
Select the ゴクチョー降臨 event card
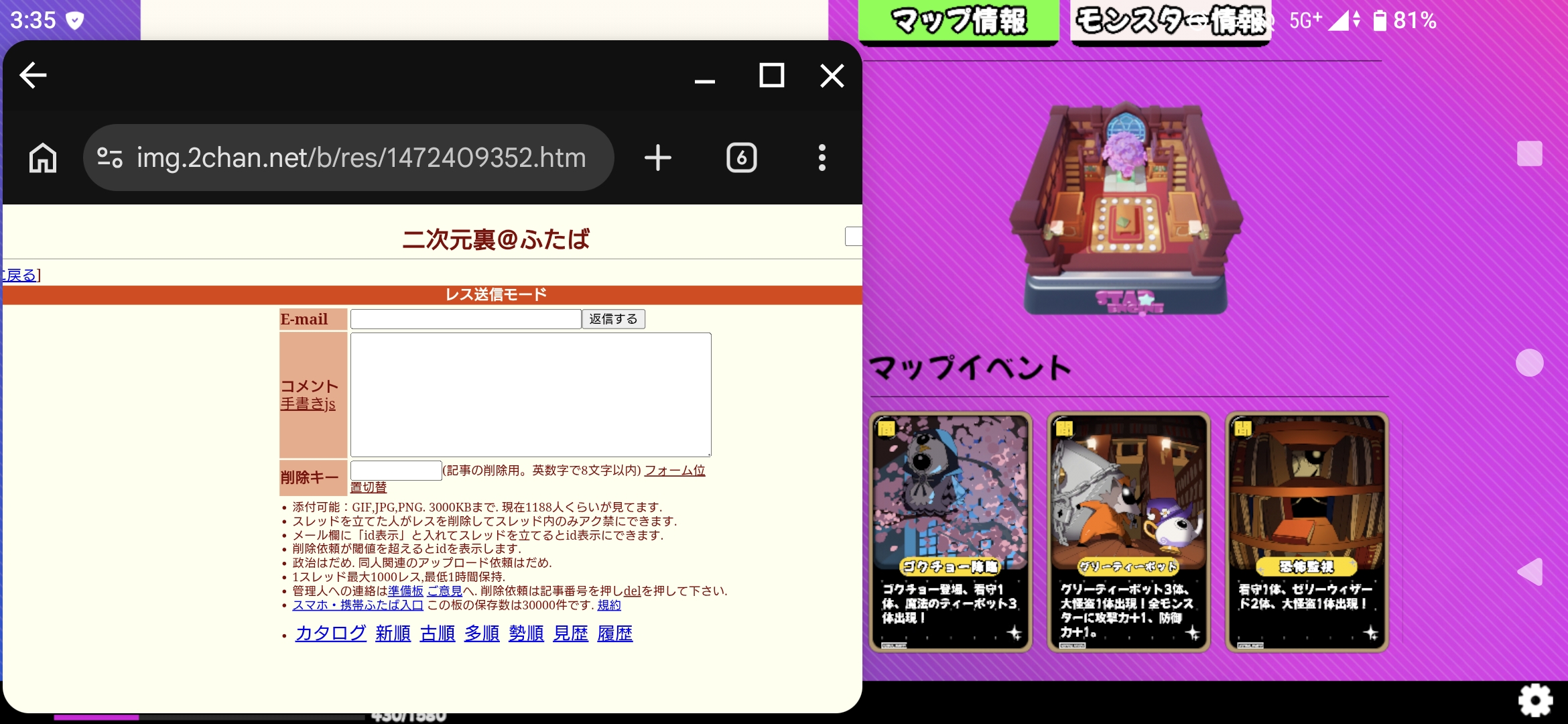click(950, 532)
